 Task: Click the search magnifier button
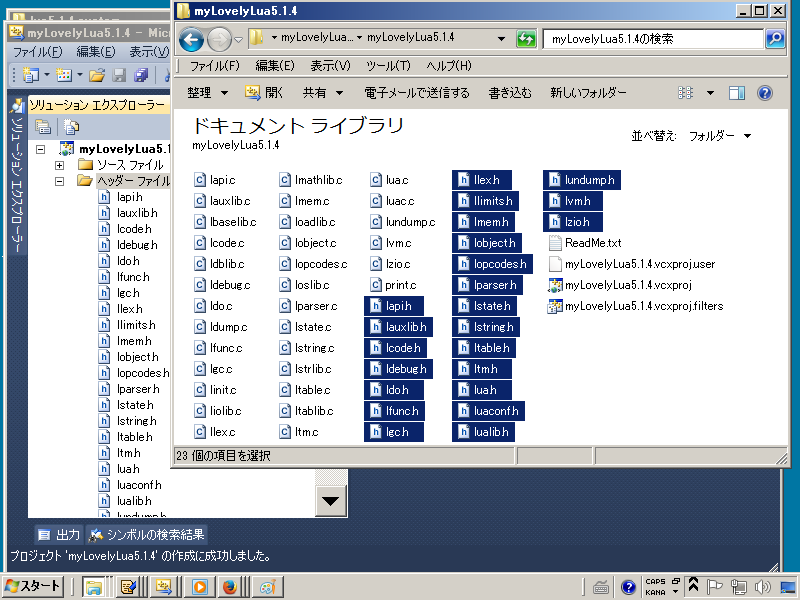(775, 38)
